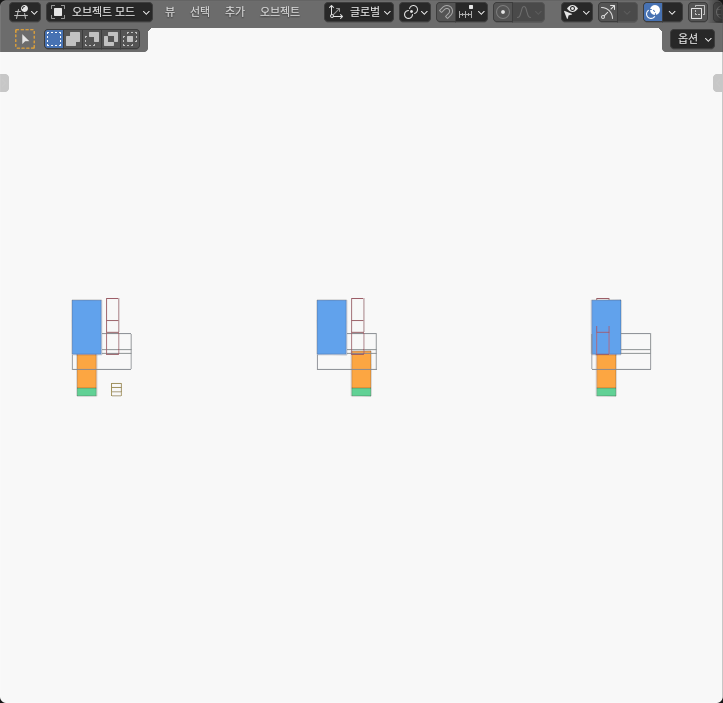Choose the subtract selection mode
Screen dimensions: 723x703
(92, 39)
